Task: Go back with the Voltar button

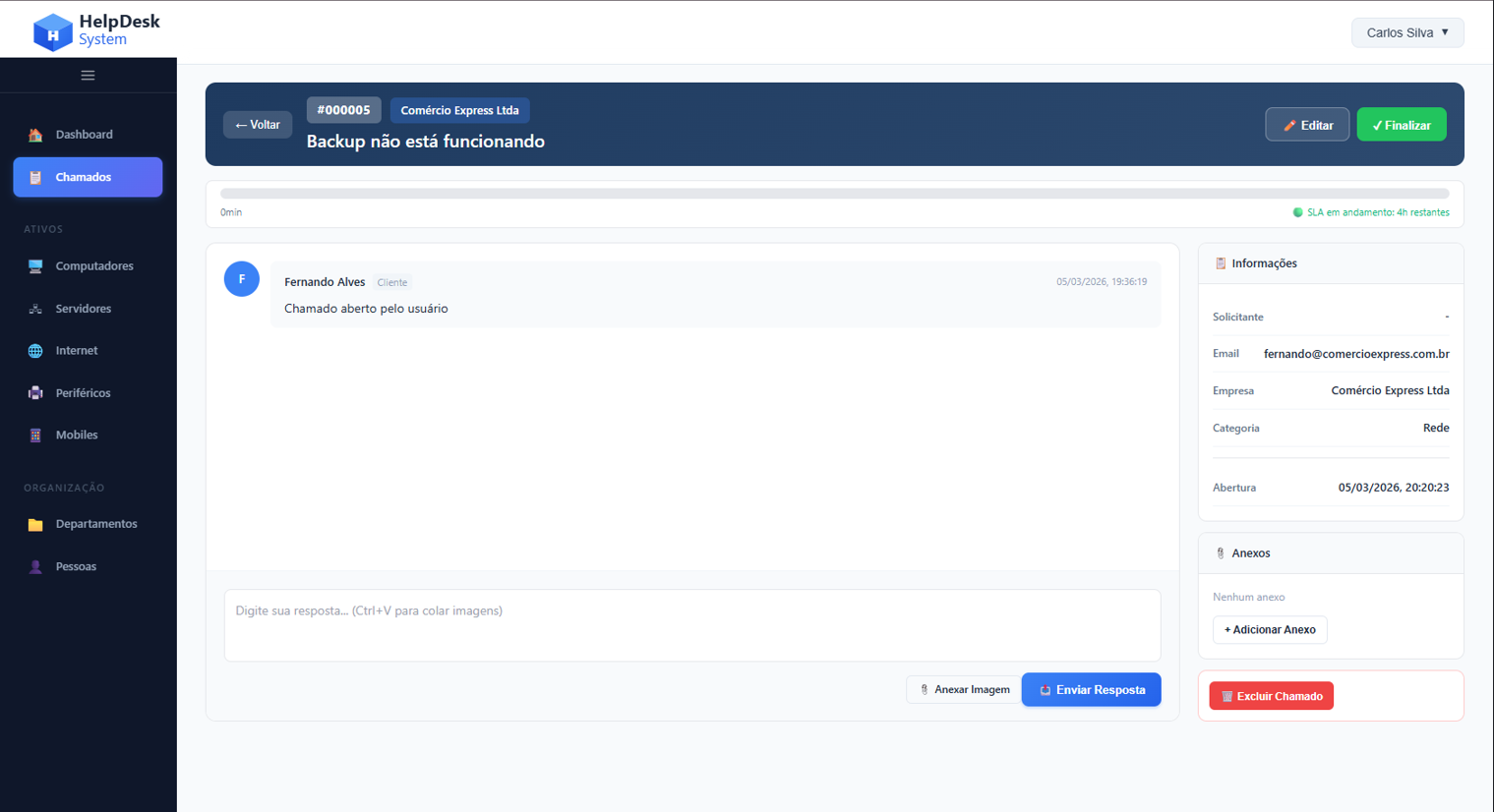Action: tap(258, 125)
